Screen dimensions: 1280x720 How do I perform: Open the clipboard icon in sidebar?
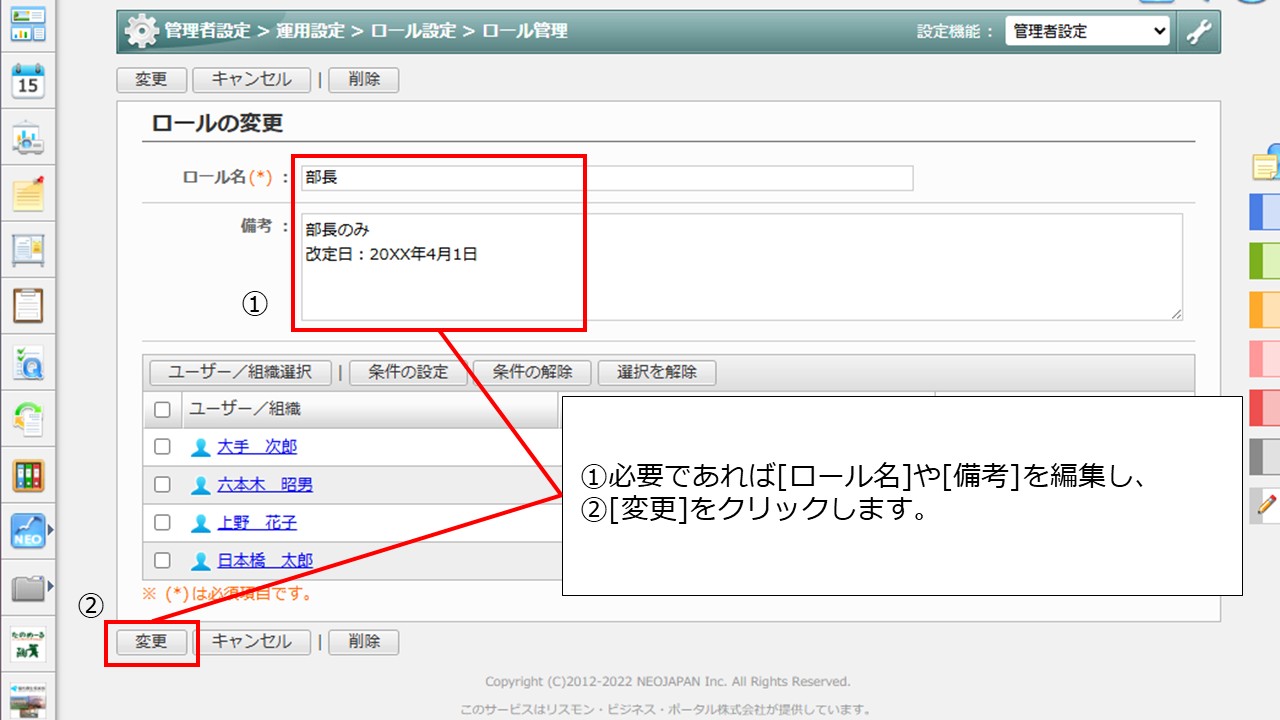click(x=27, y=305)
